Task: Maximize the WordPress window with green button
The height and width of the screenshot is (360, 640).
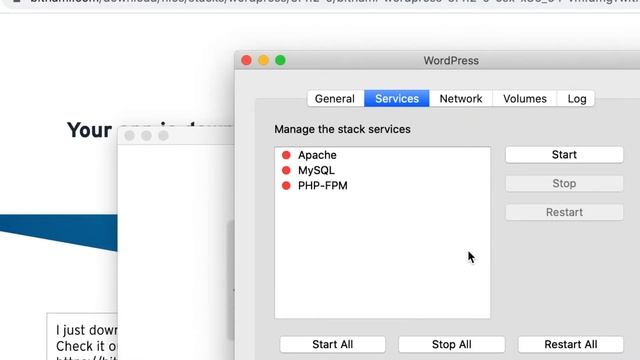Action: tap(280, 60)
